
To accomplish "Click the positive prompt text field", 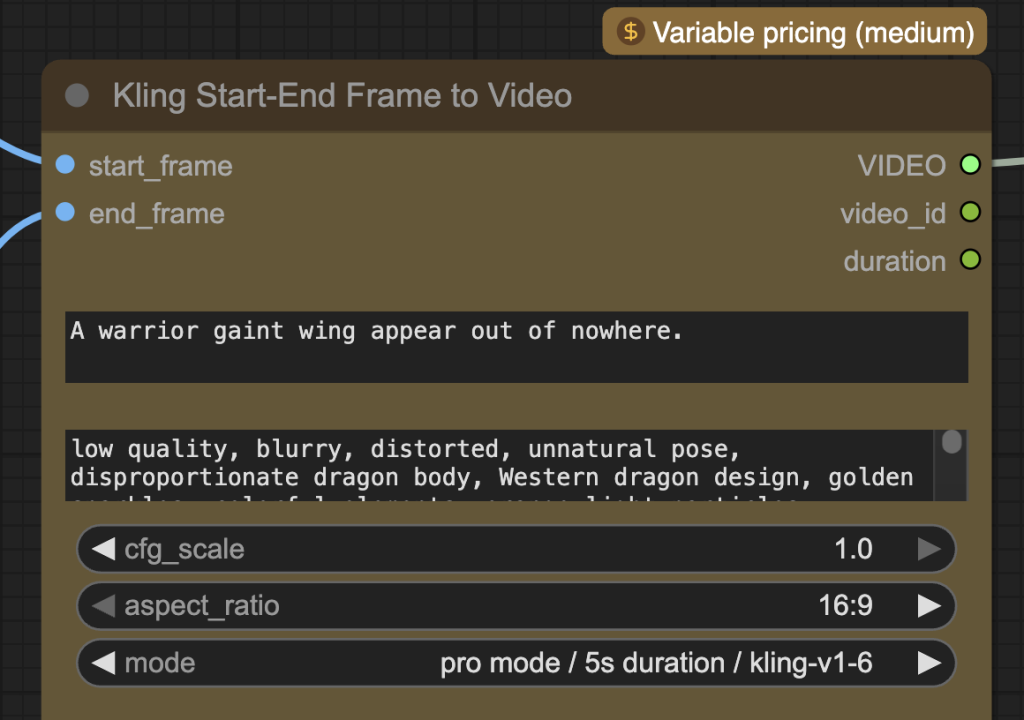I will click(x=516, y=347).
